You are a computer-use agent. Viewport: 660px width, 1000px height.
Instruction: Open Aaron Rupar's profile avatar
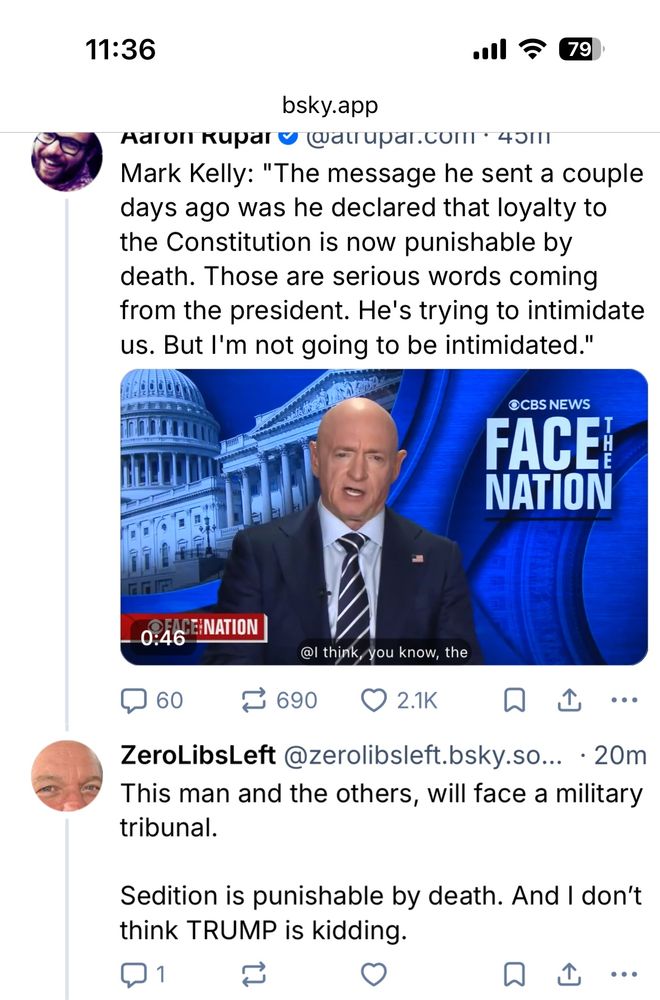point(67,158)
